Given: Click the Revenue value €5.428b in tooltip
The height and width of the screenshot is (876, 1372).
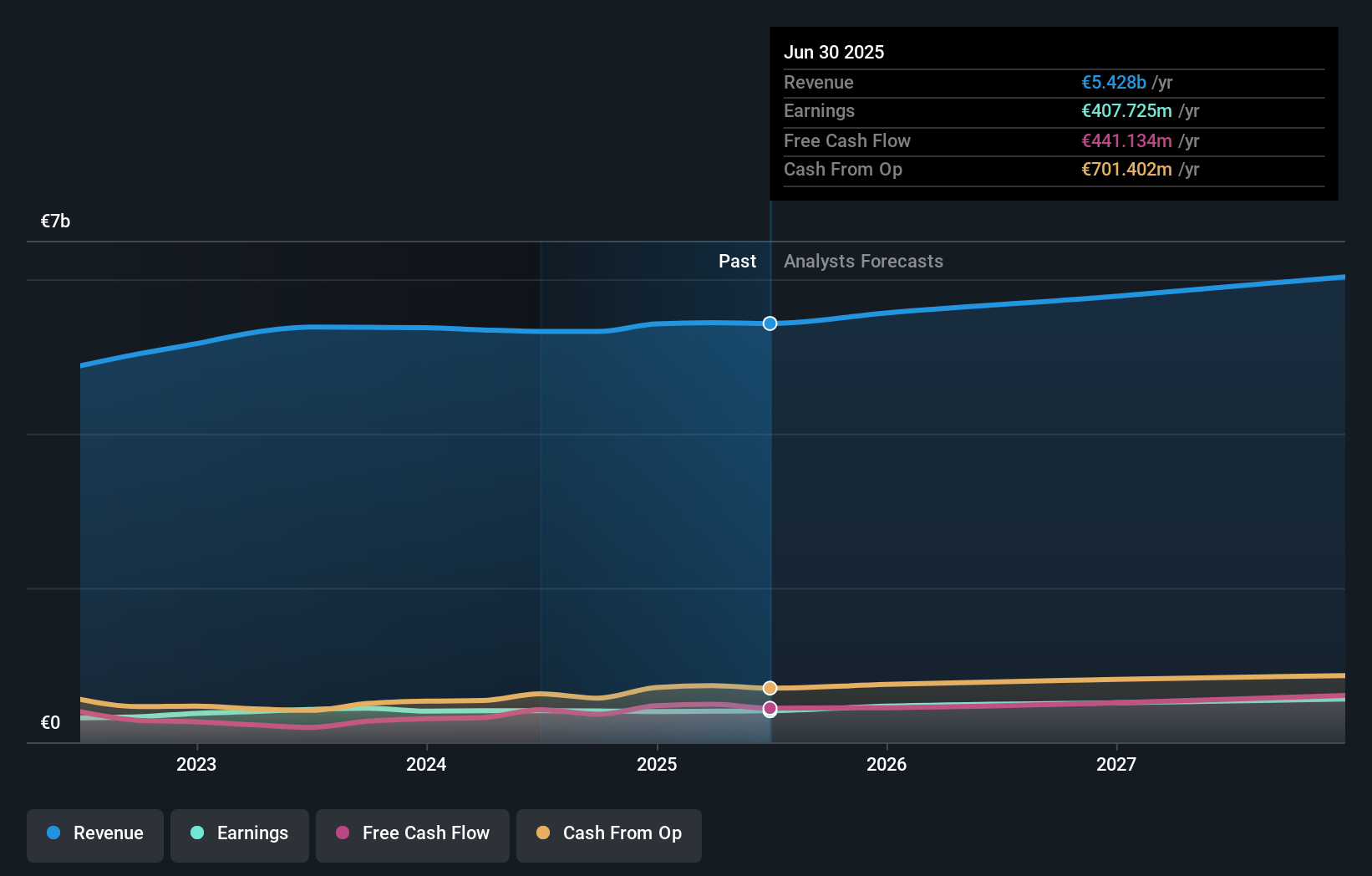Looking at the screenshot, I should pos(1113,82).
